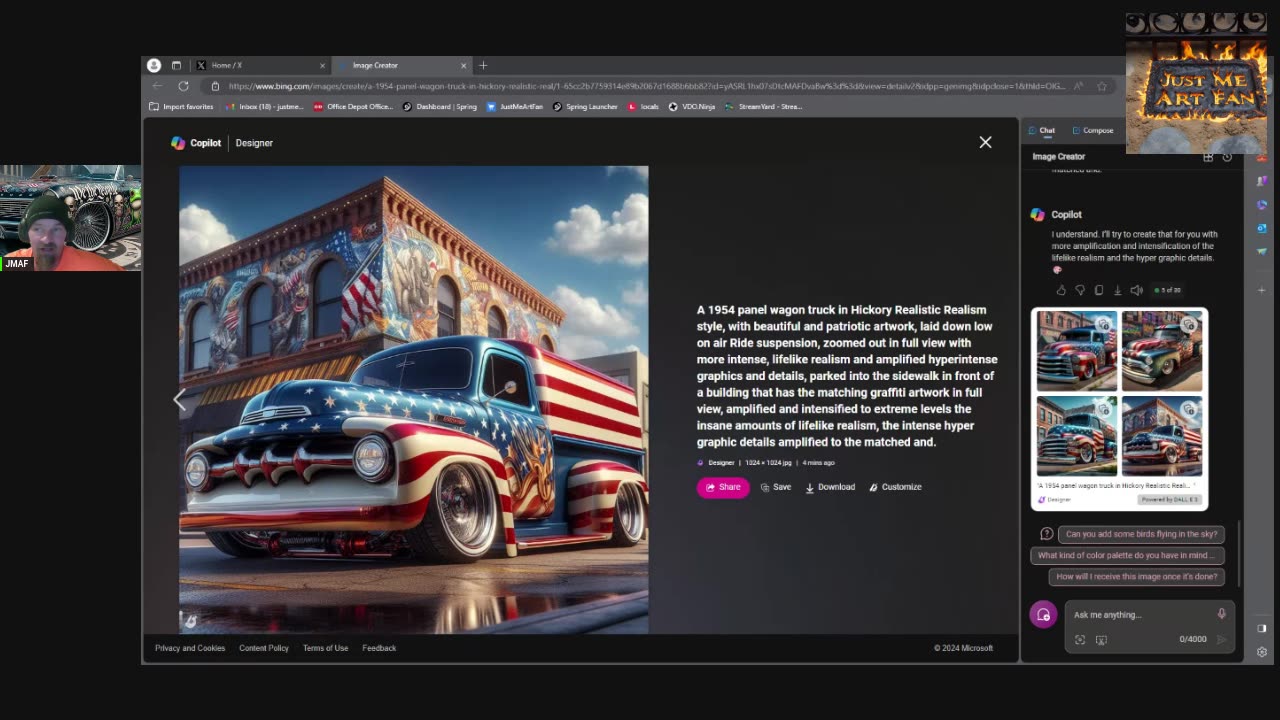The image size is (1280, 720).
Task: Open the tab actions menu icon
Action: 176,65
